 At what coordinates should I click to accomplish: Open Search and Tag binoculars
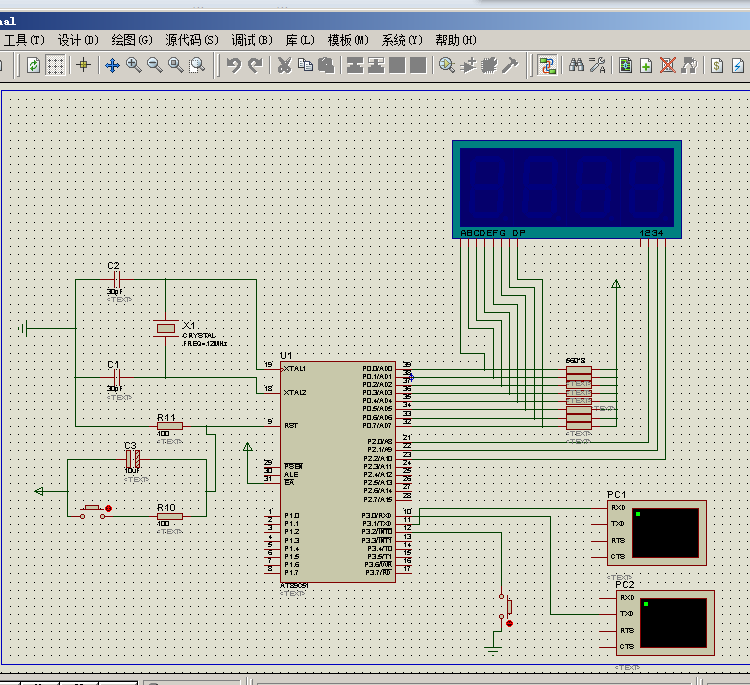[576, 65]
